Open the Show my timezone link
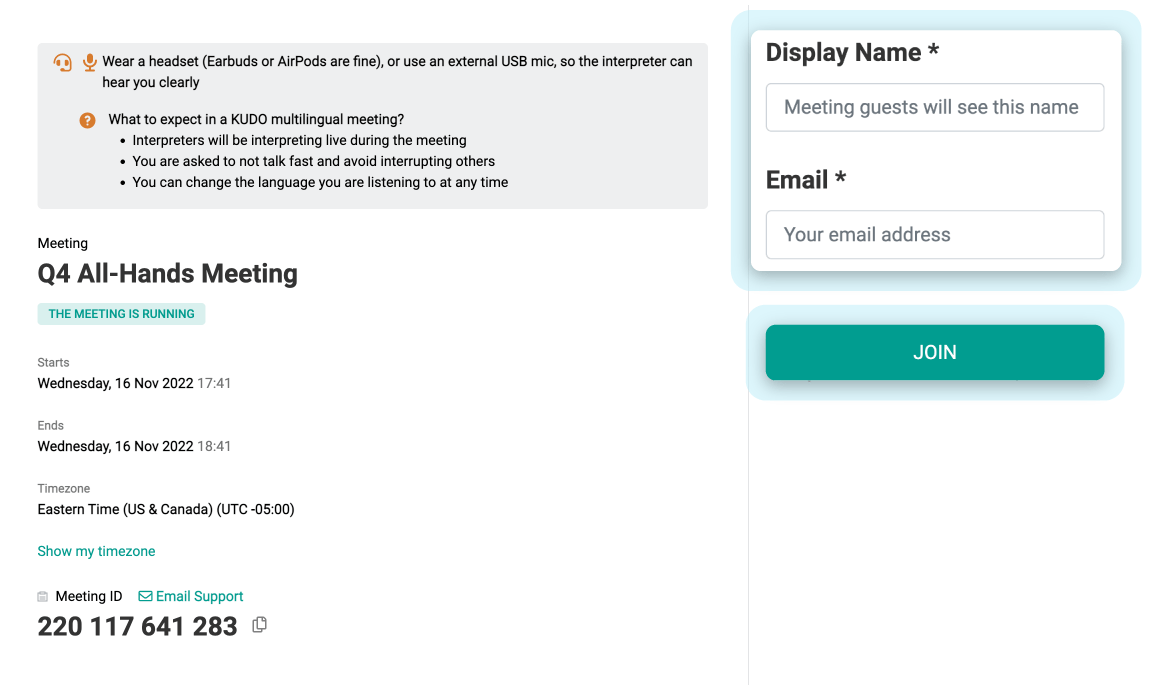The width and height of the screenshot is (1154, 685). 96,551
